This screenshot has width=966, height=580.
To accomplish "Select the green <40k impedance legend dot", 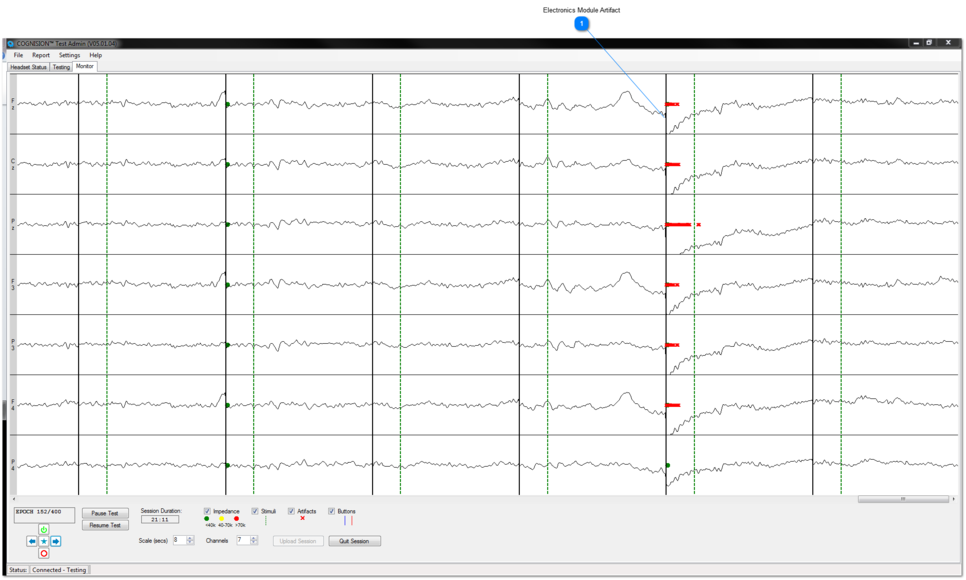I will 206,520.
